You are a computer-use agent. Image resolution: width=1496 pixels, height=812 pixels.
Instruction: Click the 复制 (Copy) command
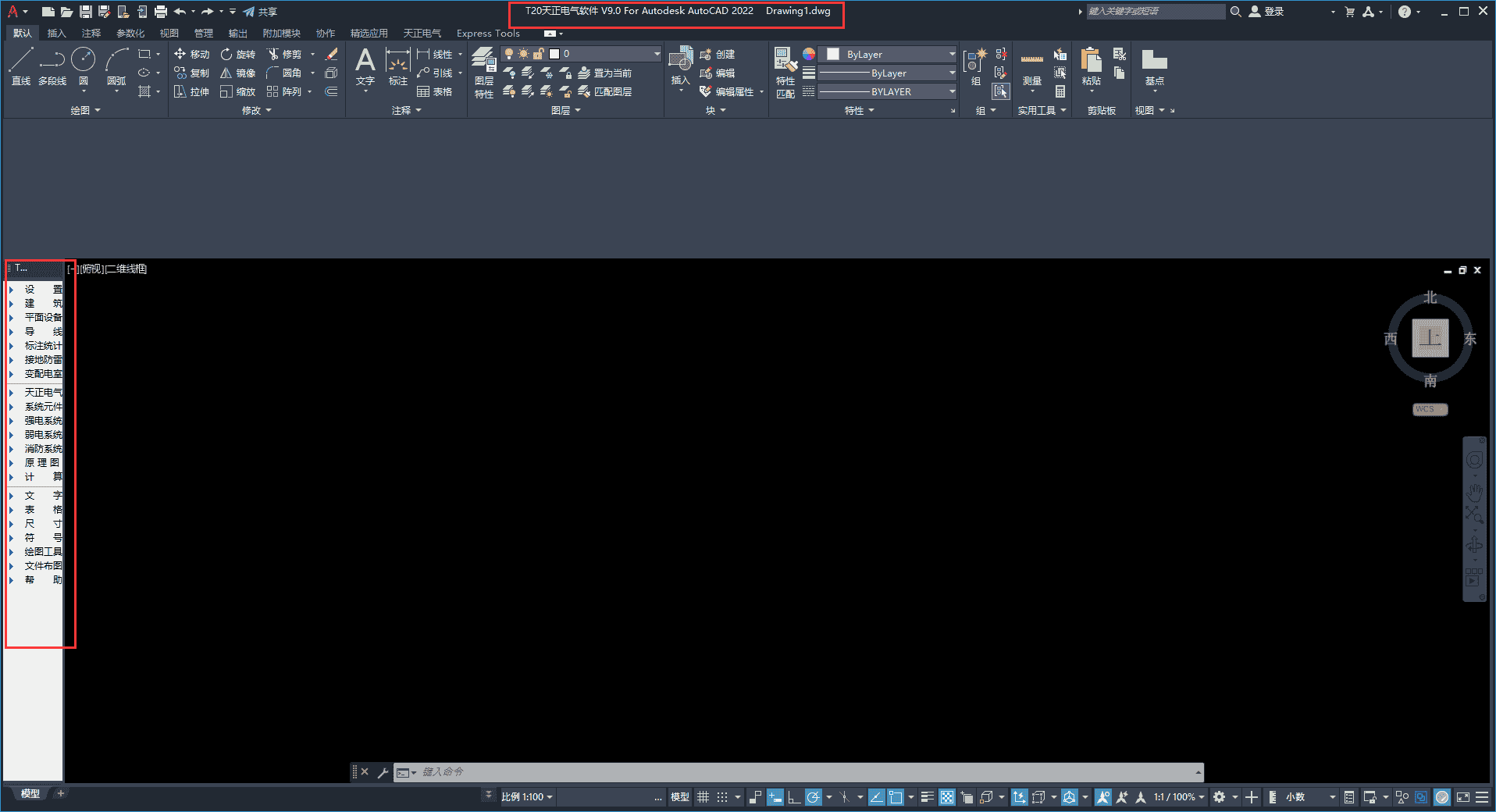click(x=192, y=73)
